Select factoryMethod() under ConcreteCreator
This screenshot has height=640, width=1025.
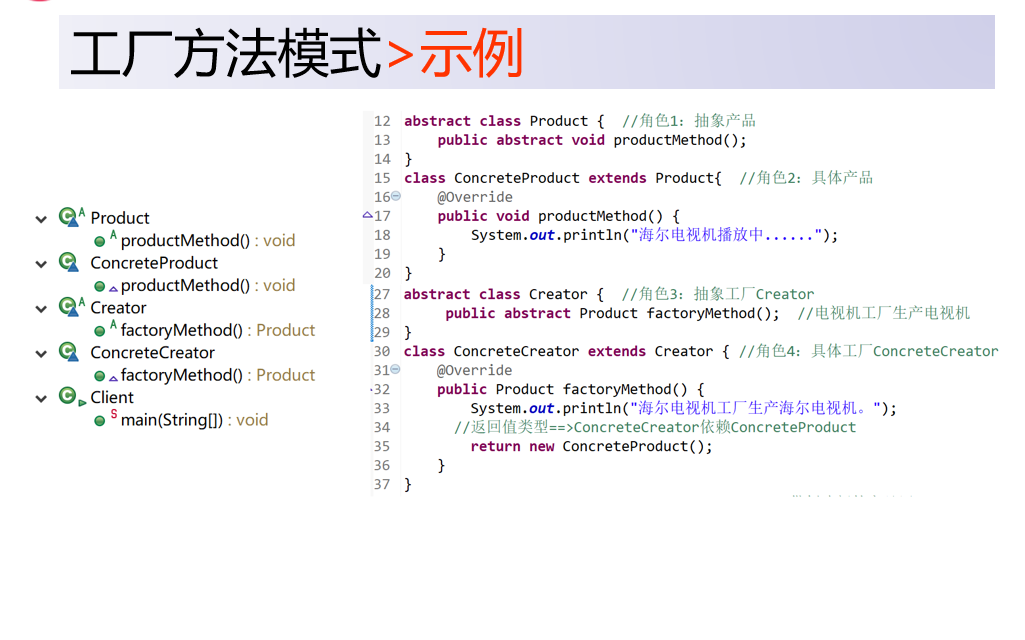pyautogui.click(x=218, y=375)
